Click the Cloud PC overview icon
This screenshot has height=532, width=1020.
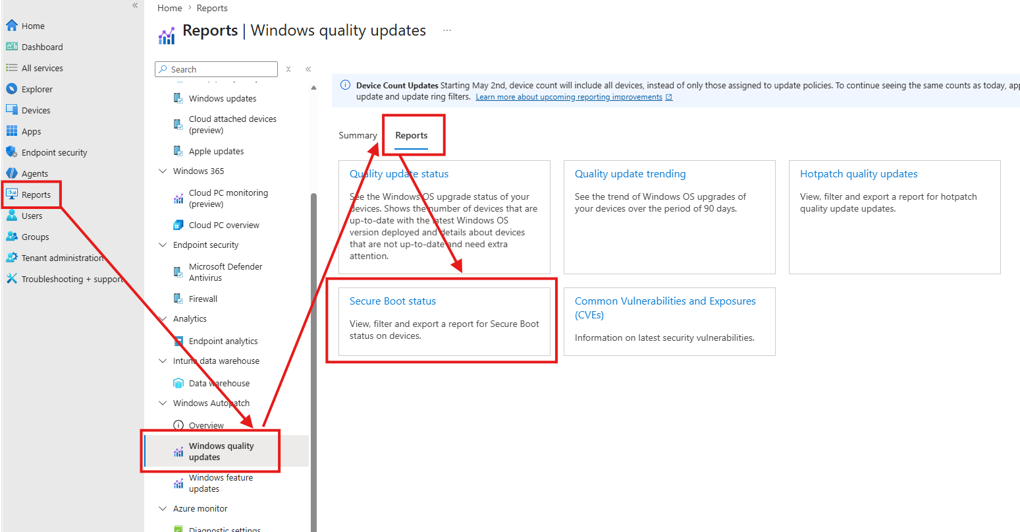click(x=178, y=225)
